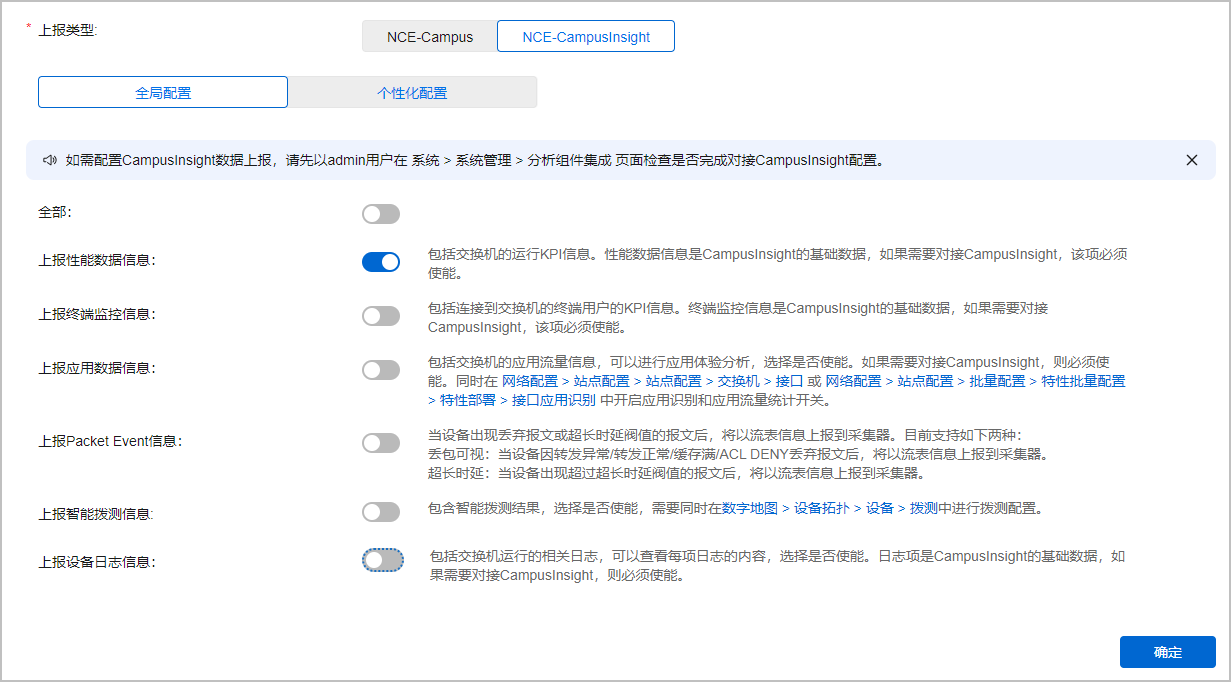The image size is (1231, 682).
Task: Enable the 上报应用数据信息 switch
Action: tap(381, 370)
